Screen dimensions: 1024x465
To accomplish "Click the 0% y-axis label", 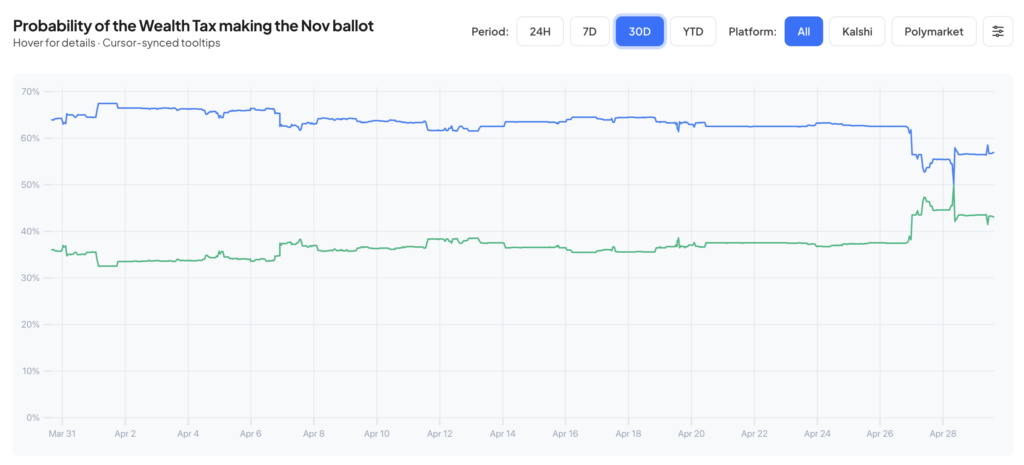I will pyautogui.click(x=32, y=418).
